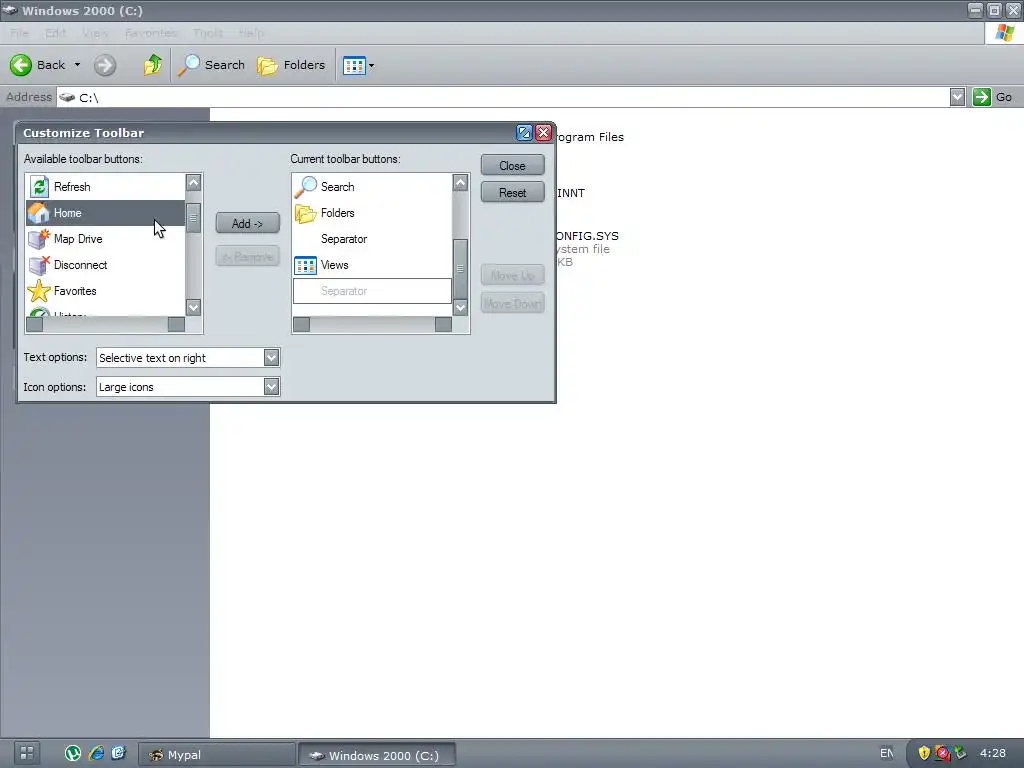Launch Internet Explorer from quick launch
Screen dimensions: 1024x768
pyautogui.click(x=96, y=754)
